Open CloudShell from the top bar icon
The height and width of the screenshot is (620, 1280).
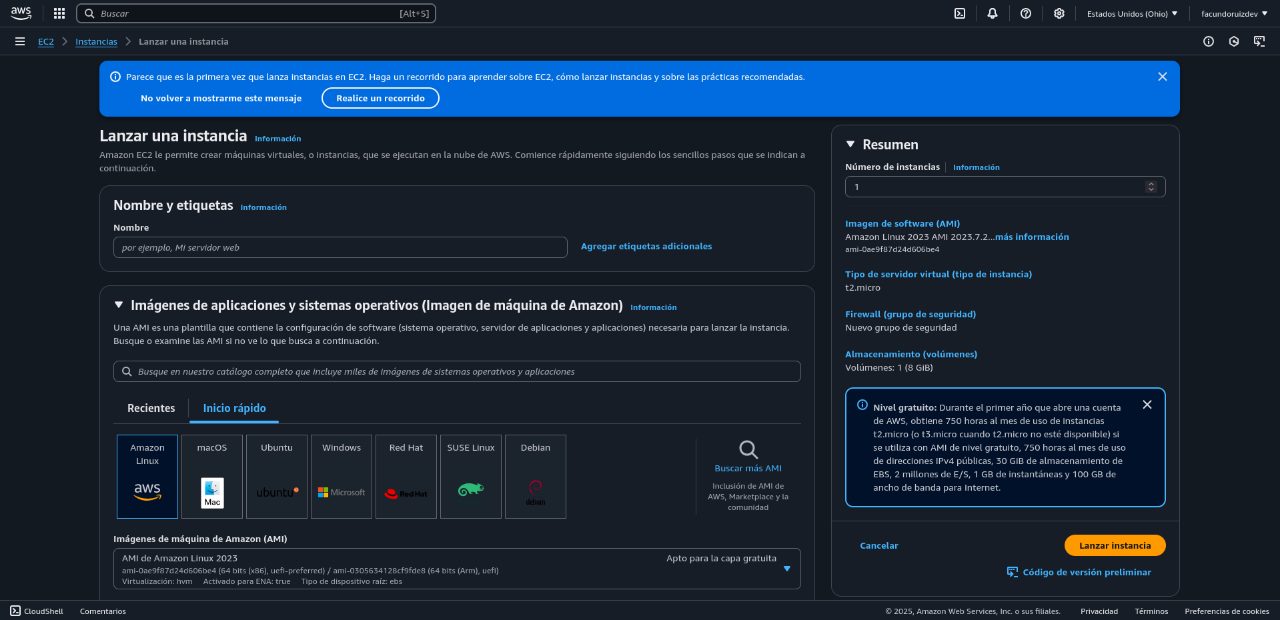(x=959, y=14)
